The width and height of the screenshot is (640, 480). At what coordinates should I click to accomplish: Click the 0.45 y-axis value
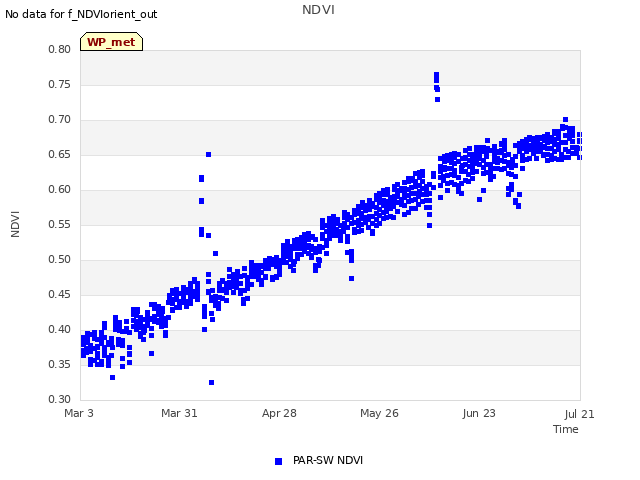click(60, 294)
